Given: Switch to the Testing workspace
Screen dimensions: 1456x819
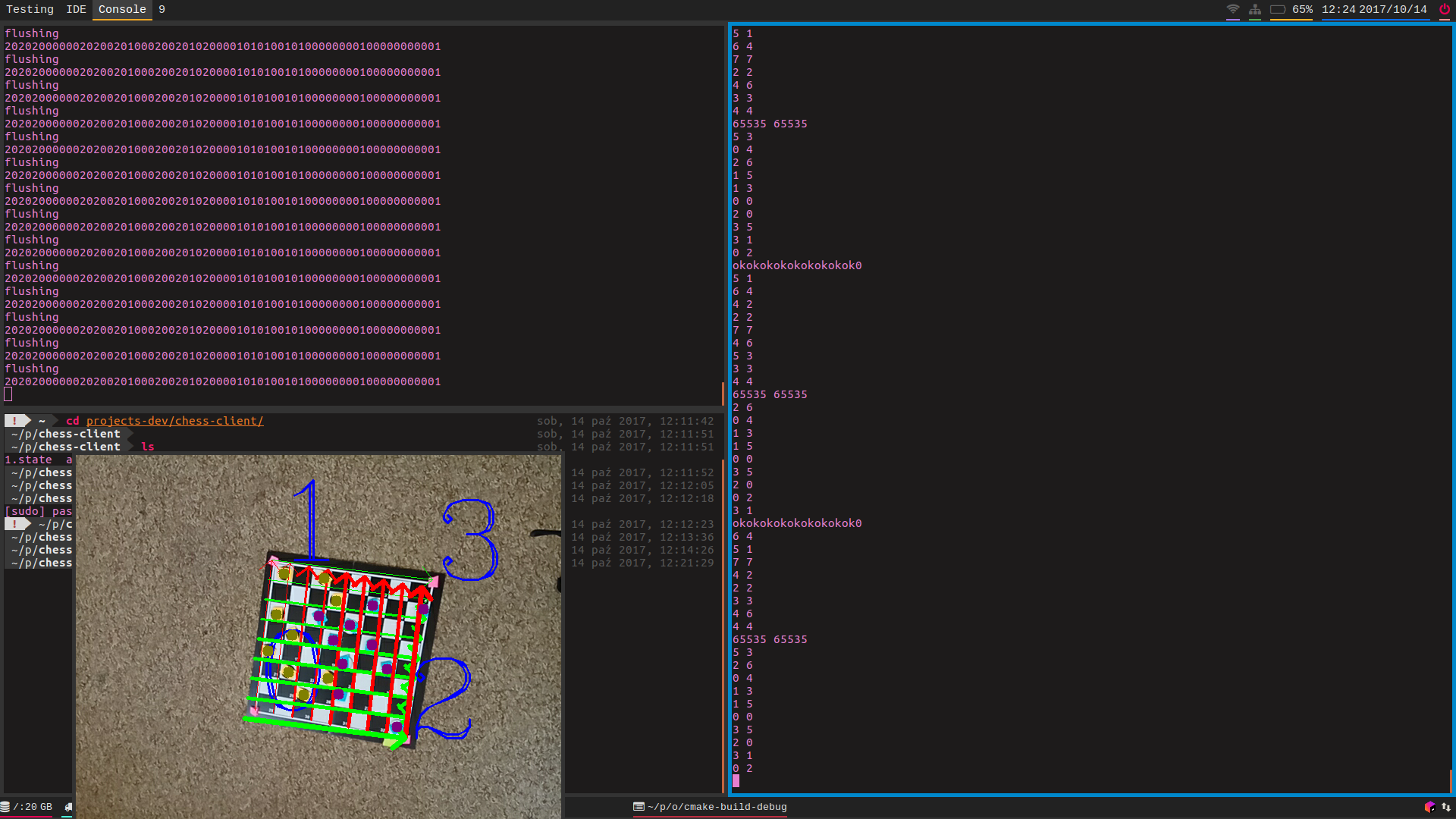Looking at the screenshot, I should (x=30, y=9).
